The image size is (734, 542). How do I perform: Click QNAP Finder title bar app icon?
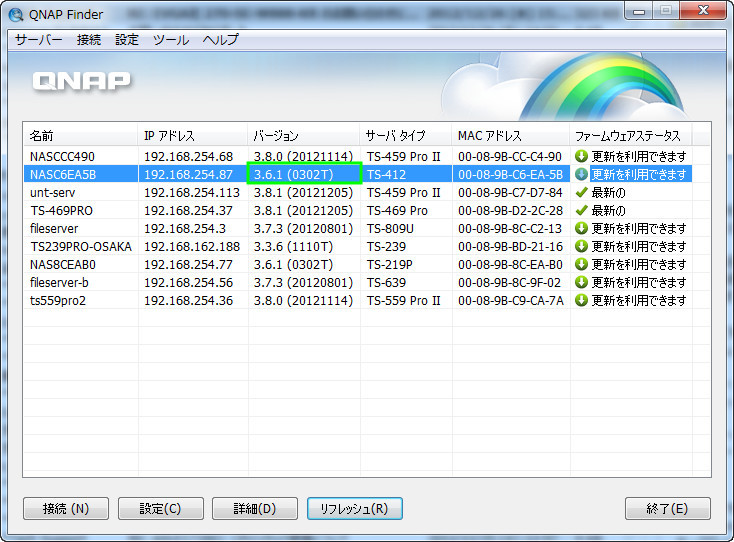16,15
